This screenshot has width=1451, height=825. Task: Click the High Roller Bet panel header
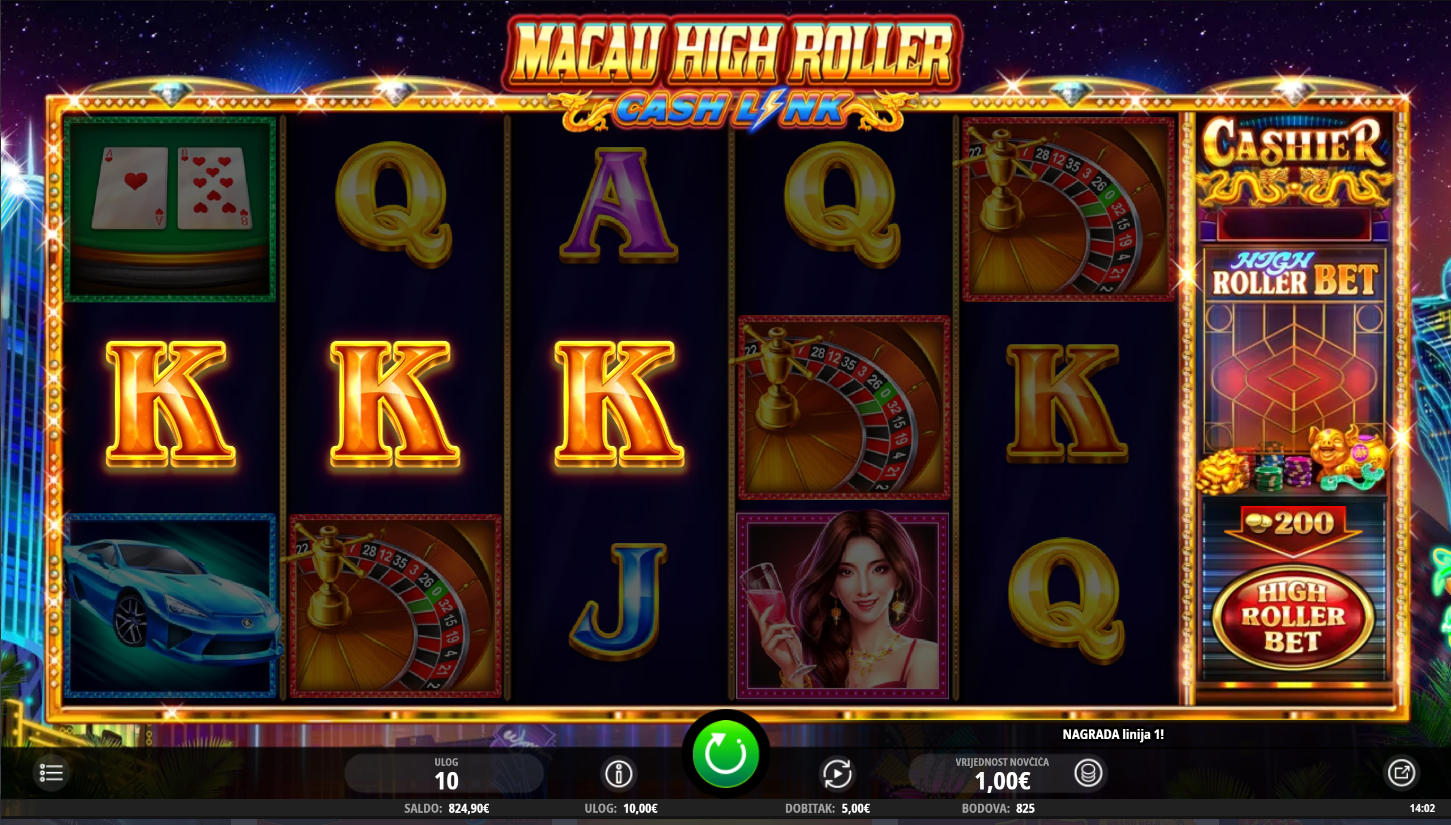pos(1294,274)
